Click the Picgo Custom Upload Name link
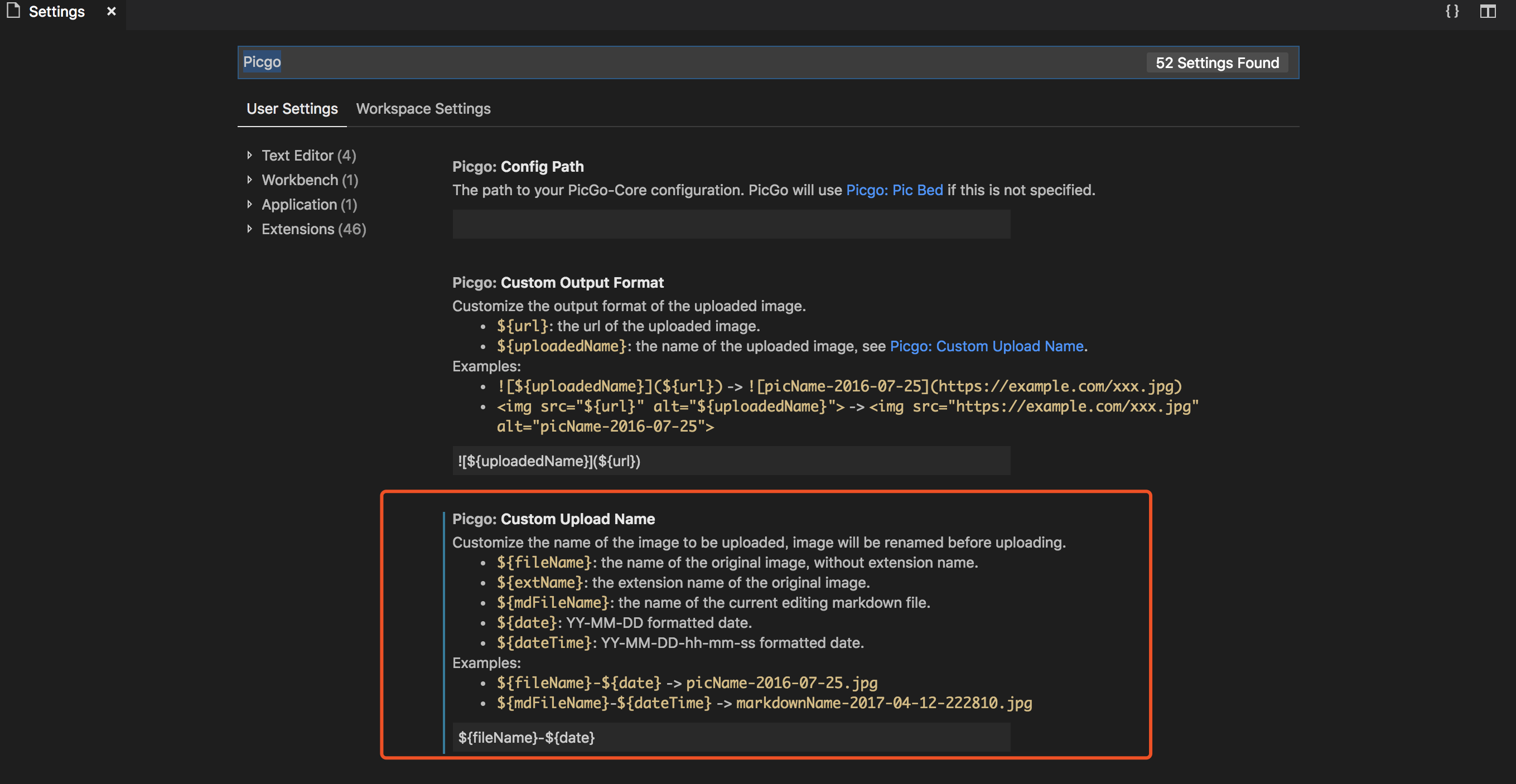 coord(987,346)
